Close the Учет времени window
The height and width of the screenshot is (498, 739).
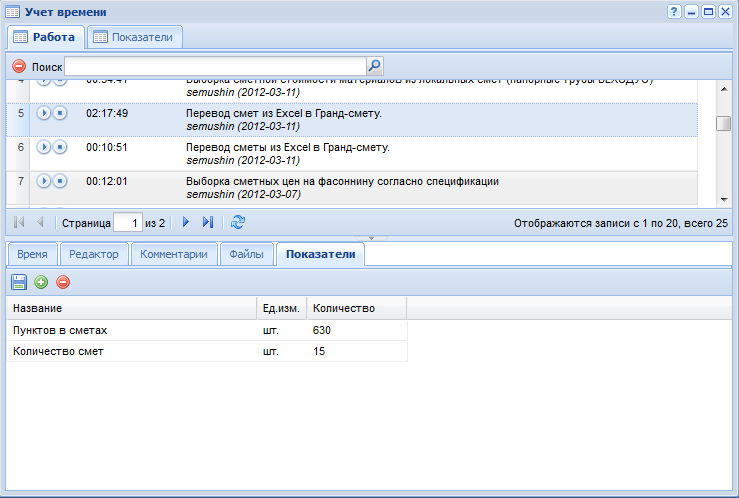725,11
